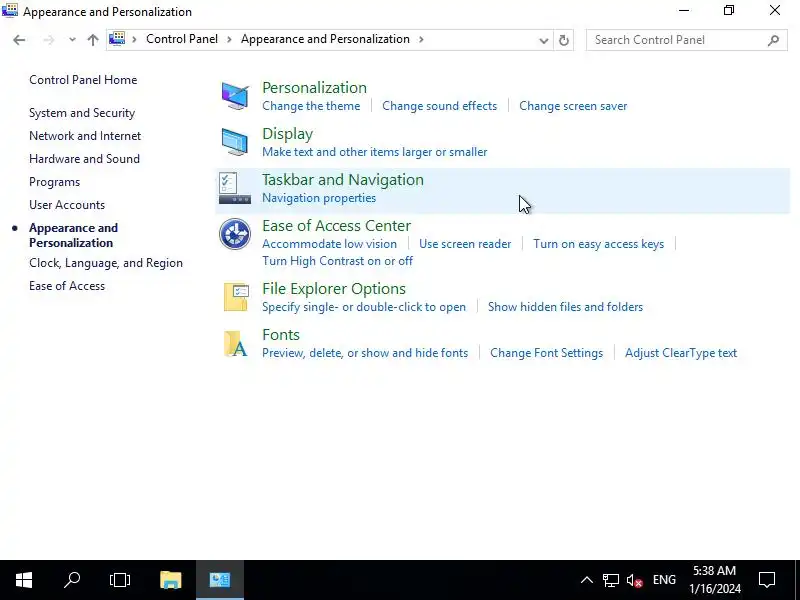Open Task View on the taskbar
This screenshot has height=600, width=800.
coord(120,580)
